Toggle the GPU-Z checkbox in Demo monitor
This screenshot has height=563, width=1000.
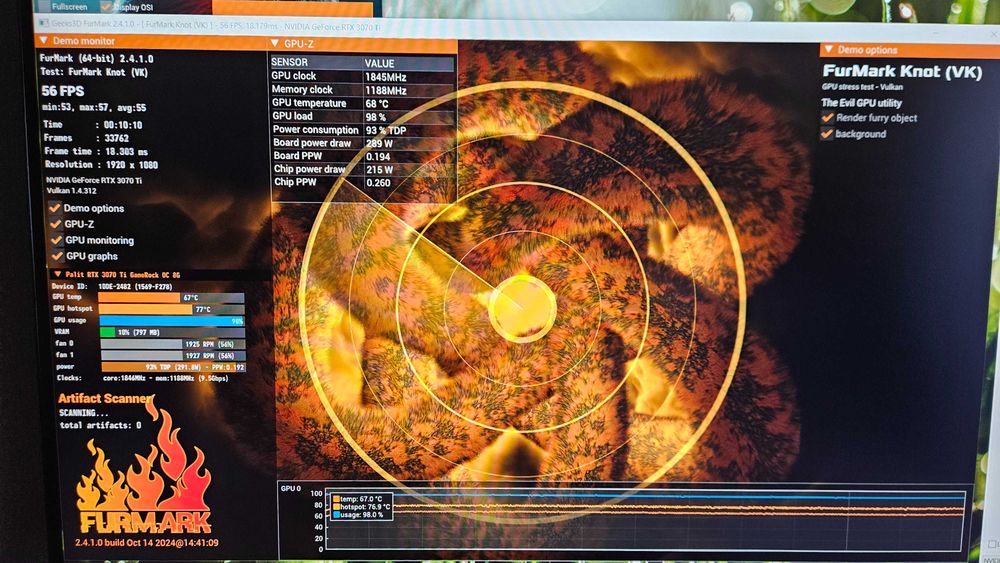click(x=55, y=224)
